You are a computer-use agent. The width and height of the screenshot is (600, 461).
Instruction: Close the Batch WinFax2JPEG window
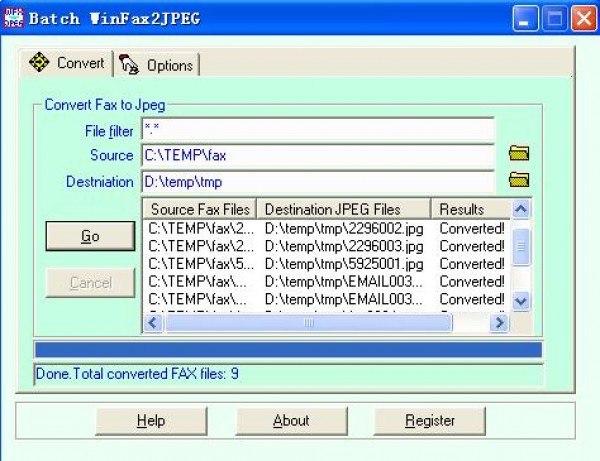pyautogui.click(x=584, y=18)
